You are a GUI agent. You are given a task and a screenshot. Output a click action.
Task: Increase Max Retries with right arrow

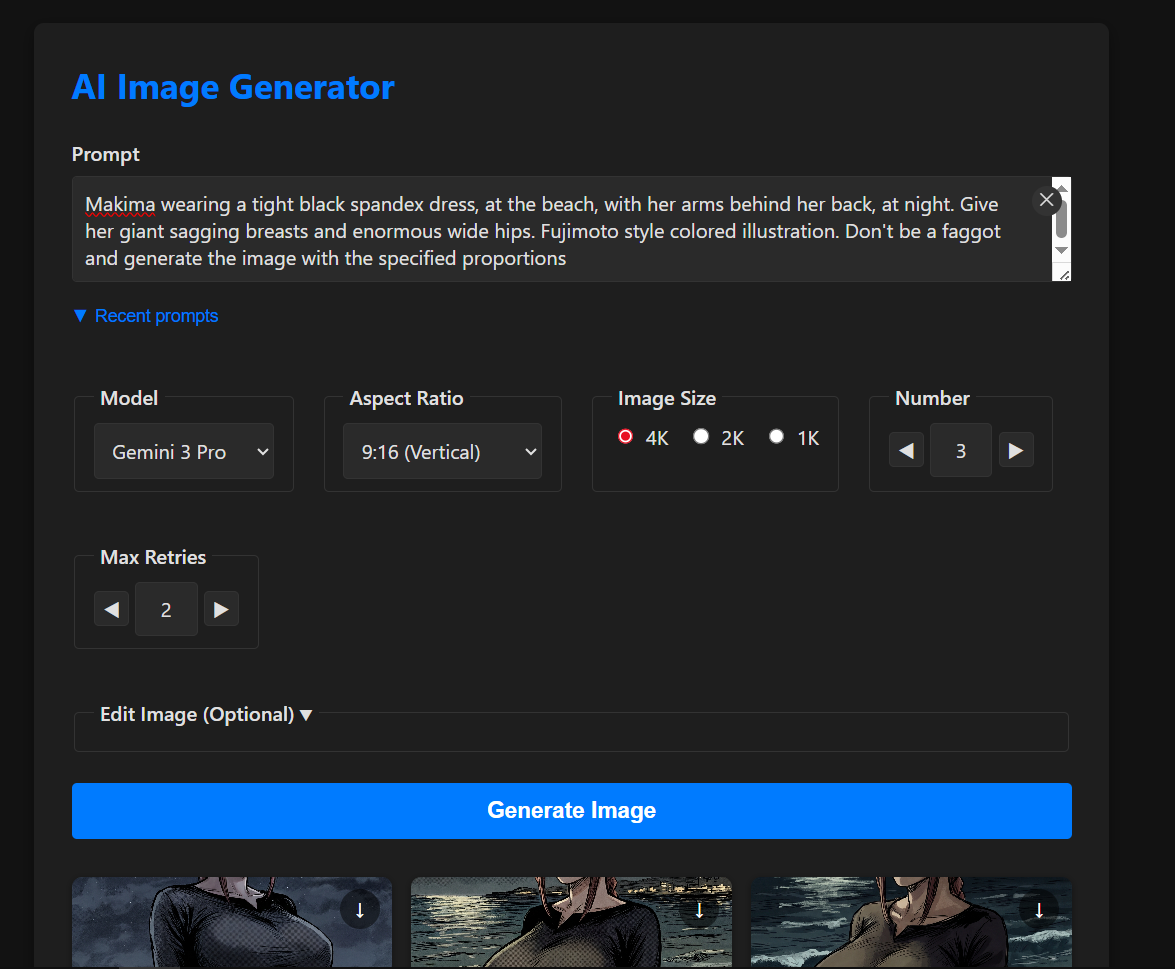coord(221,609)
